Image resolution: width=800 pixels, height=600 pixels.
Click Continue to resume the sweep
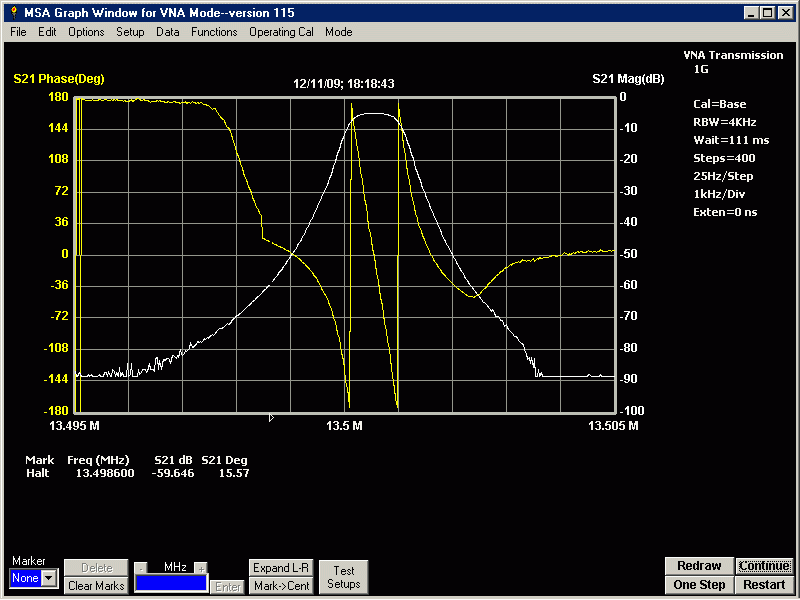[x=765, y=566]
